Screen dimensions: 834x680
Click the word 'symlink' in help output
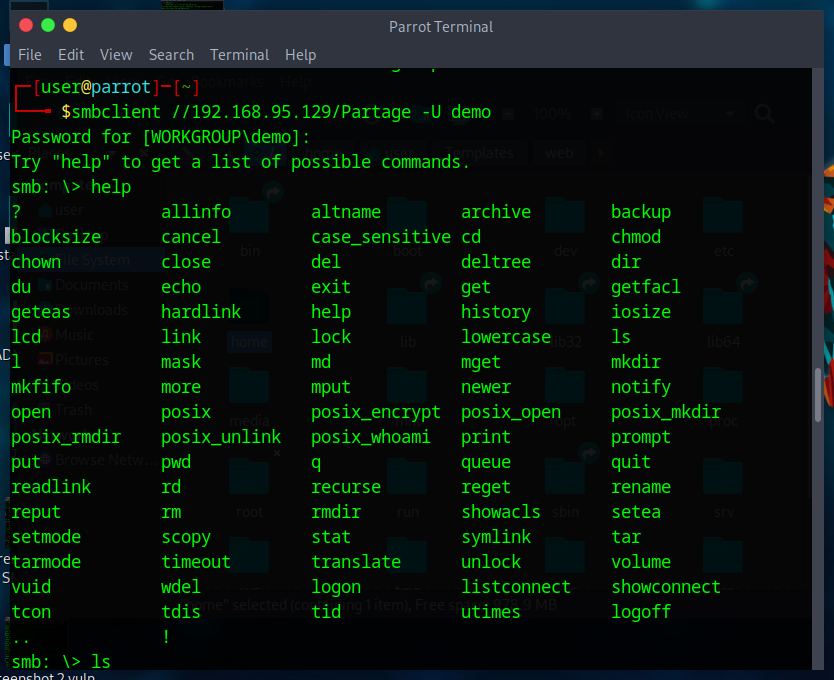pyautogui.click(x=496, y=537)
